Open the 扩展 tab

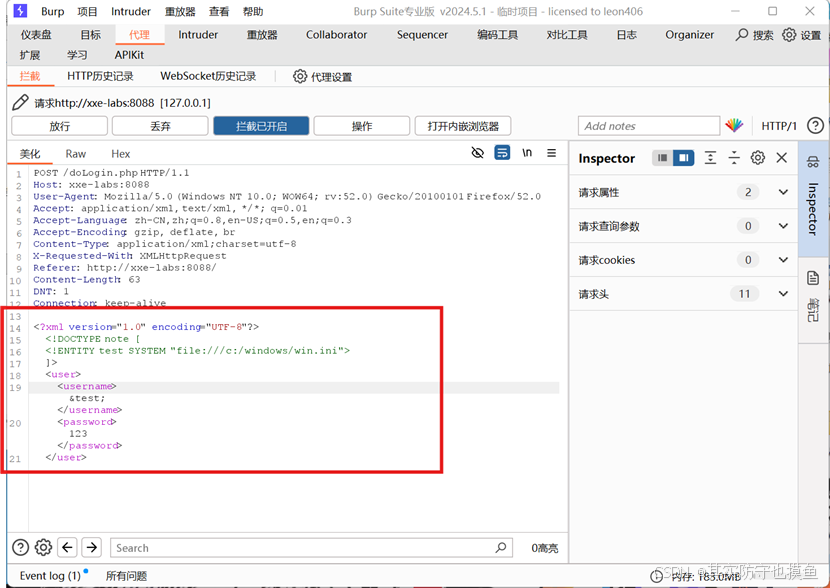click(x=30, y=55)
